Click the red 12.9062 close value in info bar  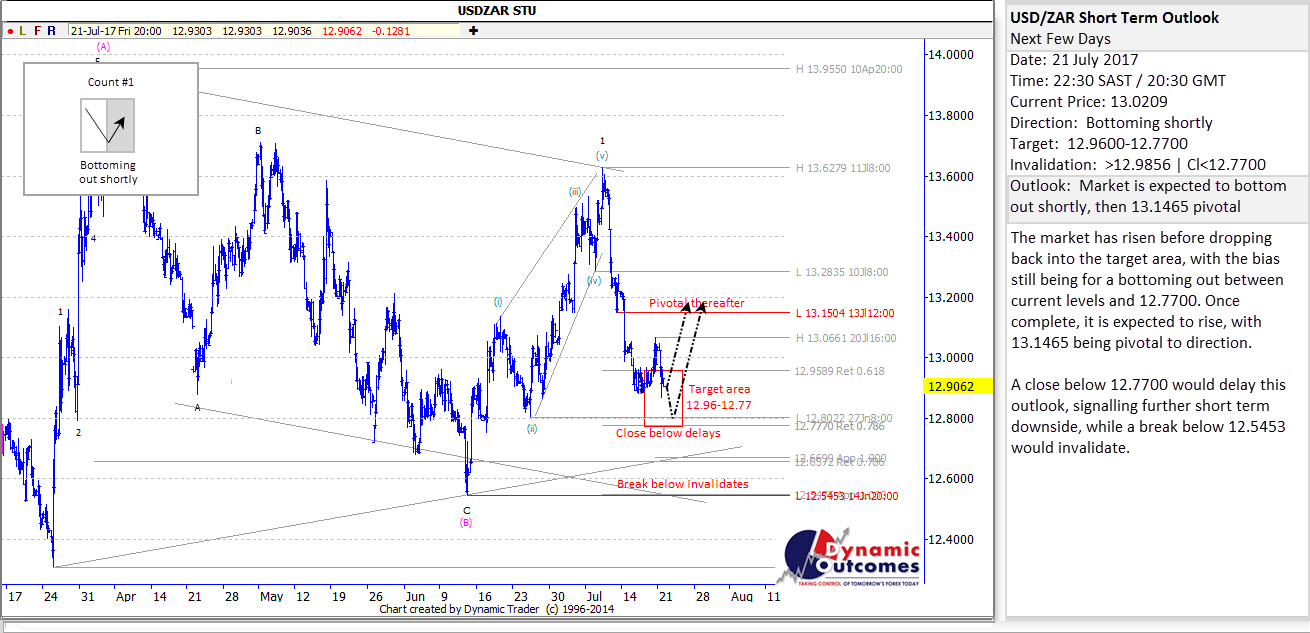(342, 31)
